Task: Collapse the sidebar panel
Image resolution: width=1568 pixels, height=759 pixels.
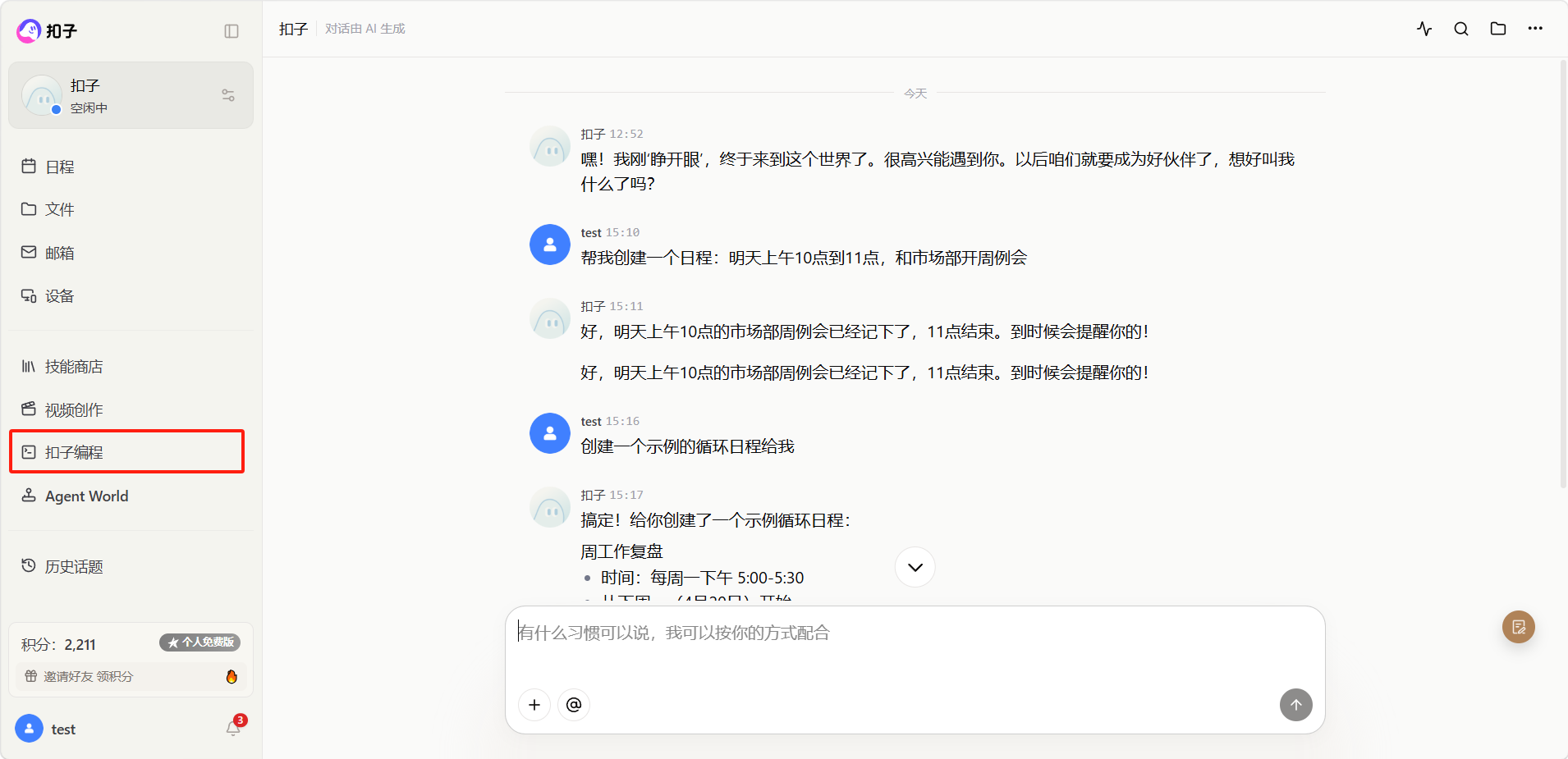Action: pos(232,31)
